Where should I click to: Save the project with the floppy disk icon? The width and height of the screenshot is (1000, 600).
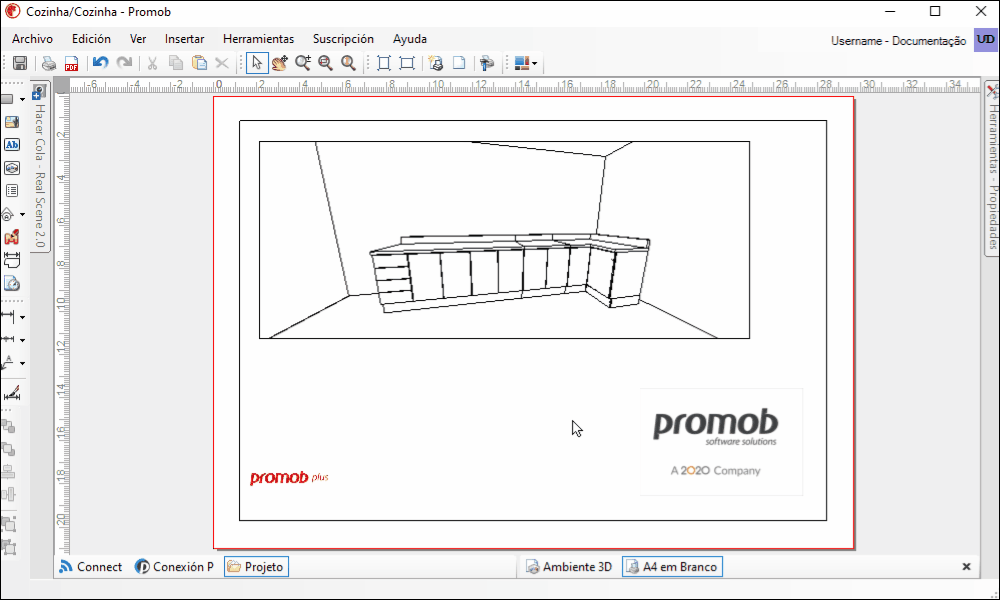pyautogui.click(x=20, y=63)
